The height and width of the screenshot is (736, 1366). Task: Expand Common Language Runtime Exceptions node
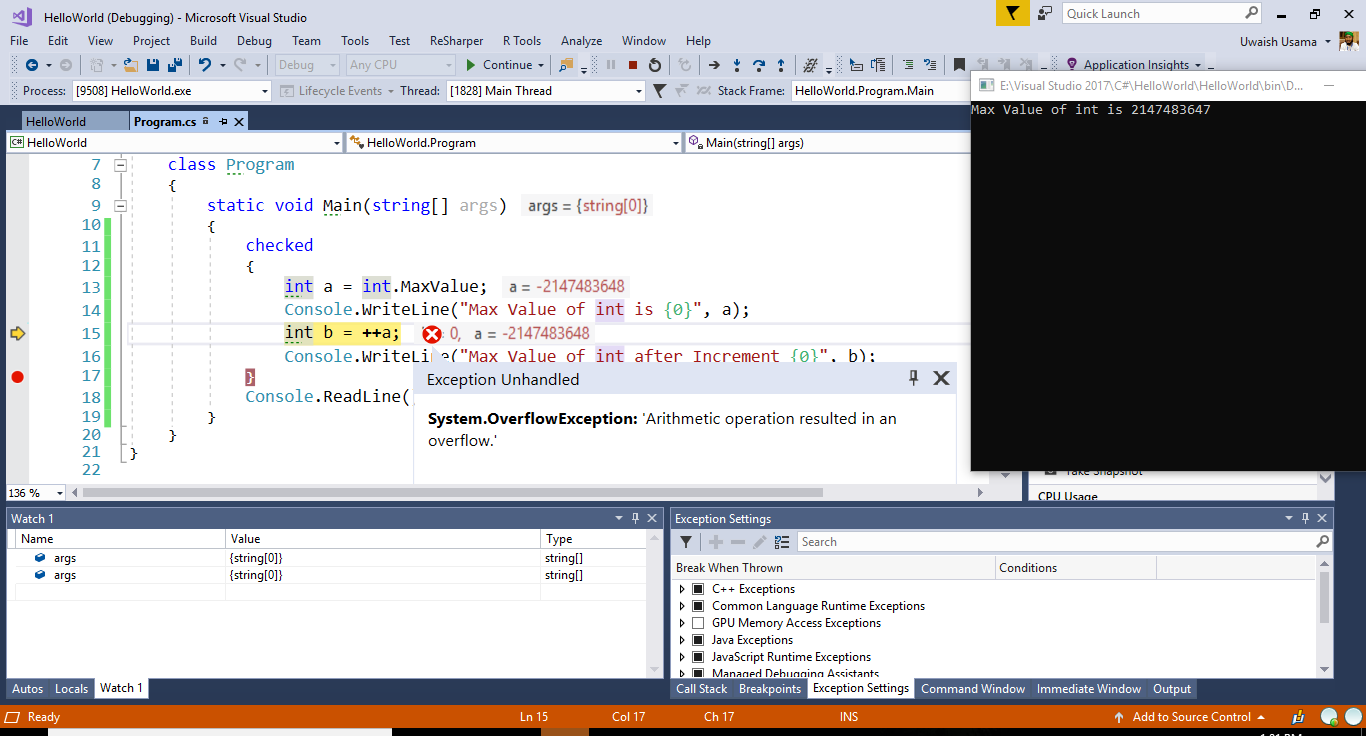point(684,605)
